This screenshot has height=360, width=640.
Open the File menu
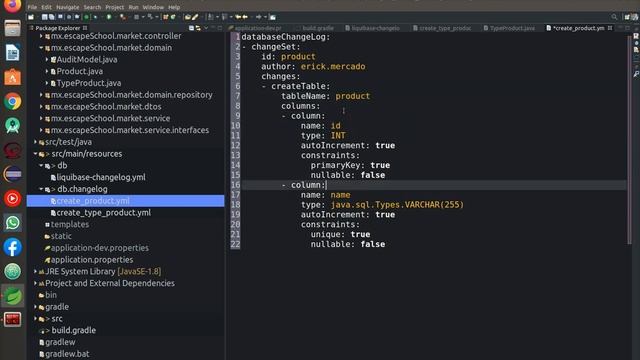point(32,7)
